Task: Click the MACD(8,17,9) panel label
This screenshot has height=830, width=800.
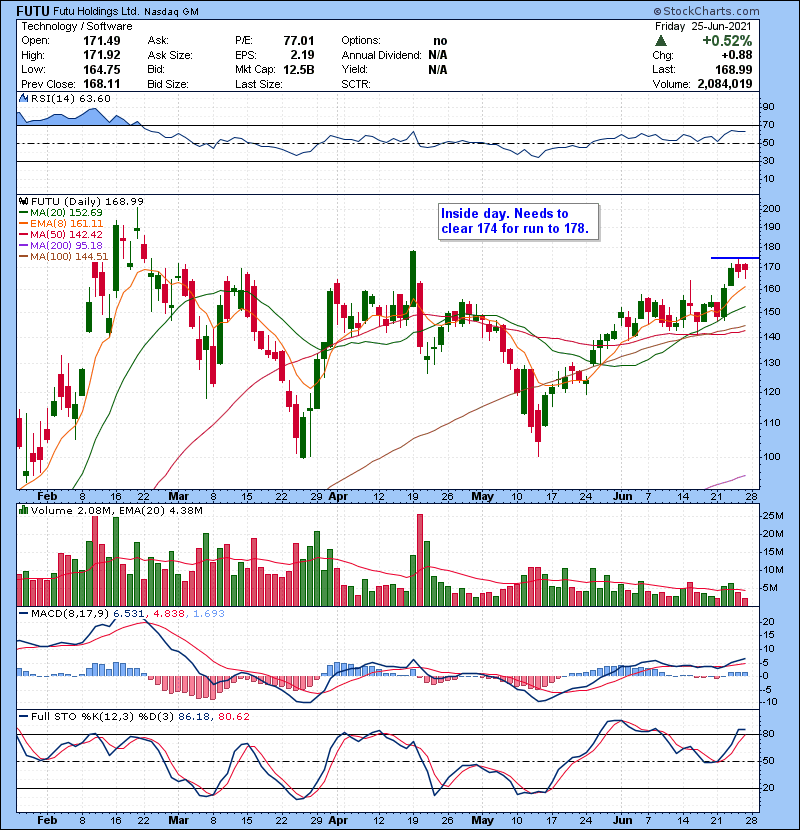Action: pyautogui.click(x=70, y=614)
